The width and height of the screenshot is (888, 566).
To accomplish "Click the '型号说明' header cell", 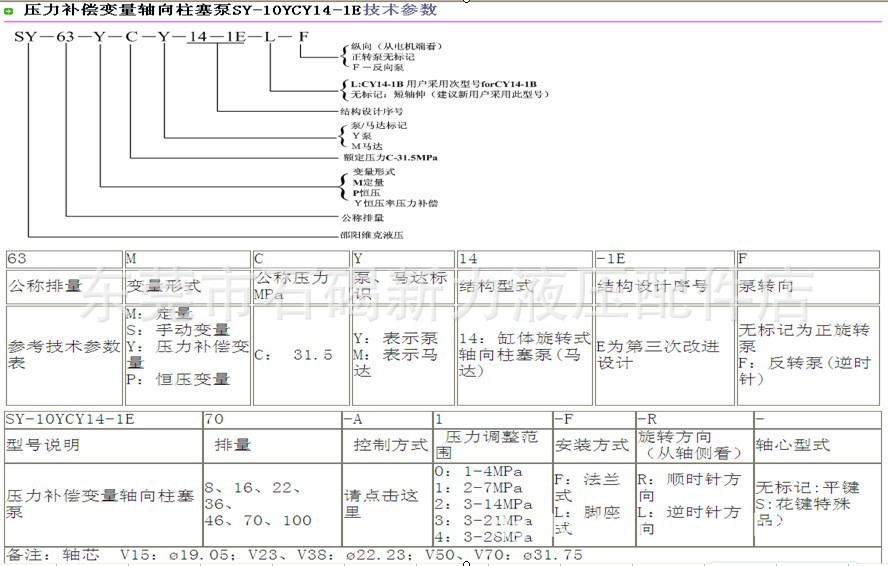I will [103, 445].
